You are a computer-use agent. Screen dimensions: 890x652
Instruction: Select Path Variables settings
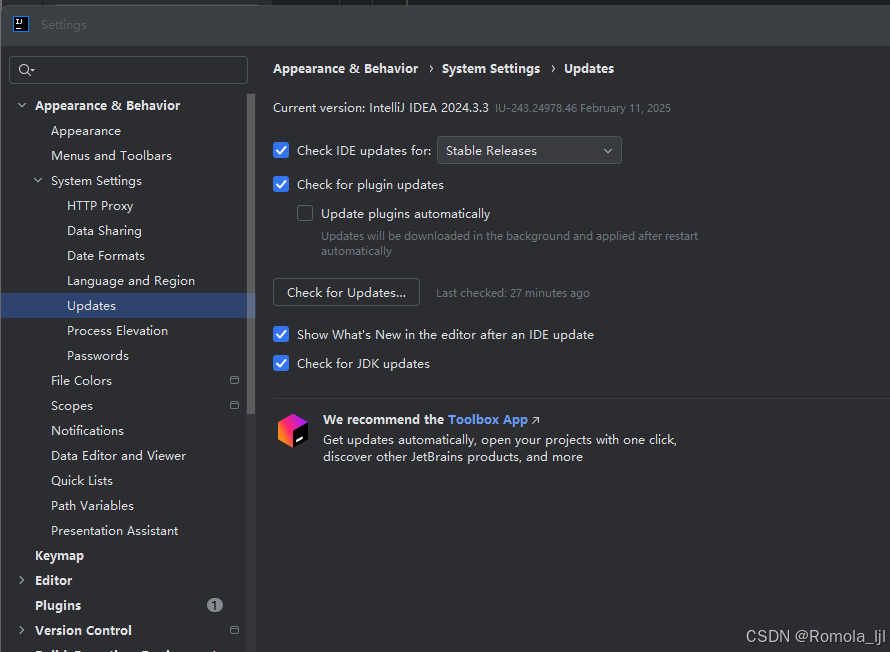pos(93,505)
